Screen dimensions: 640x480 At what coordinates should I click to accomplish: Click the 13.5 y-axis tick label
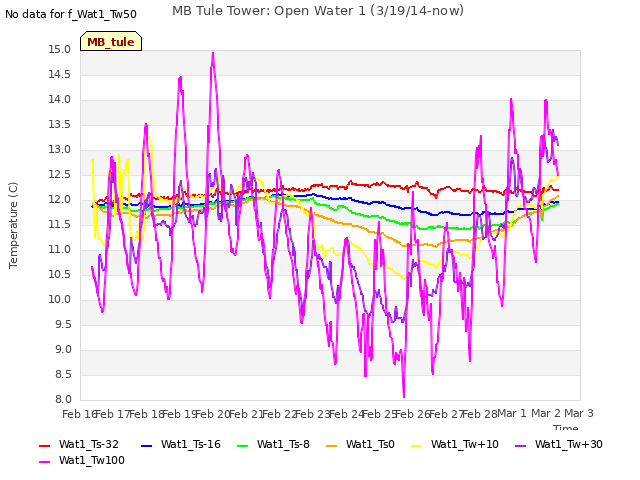[x=60, y=124]
